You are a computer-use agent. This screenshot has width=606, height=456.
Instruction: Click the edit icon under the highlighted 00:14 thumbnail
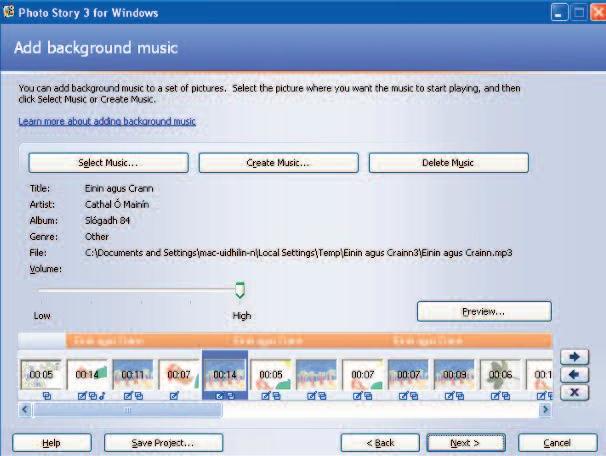220,396
